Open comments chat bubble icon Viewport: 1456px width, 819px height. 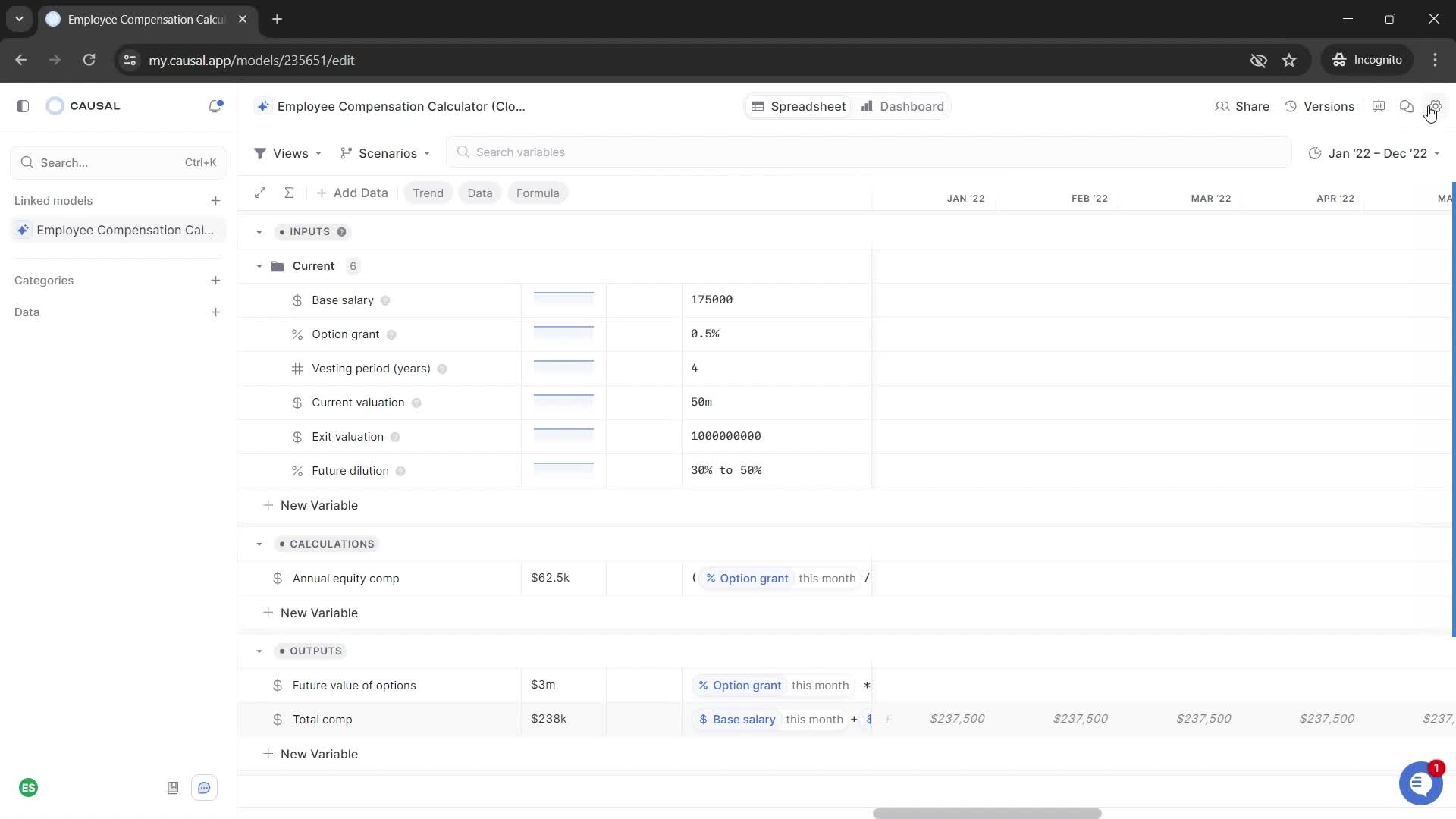click(x=1407, y=106)
